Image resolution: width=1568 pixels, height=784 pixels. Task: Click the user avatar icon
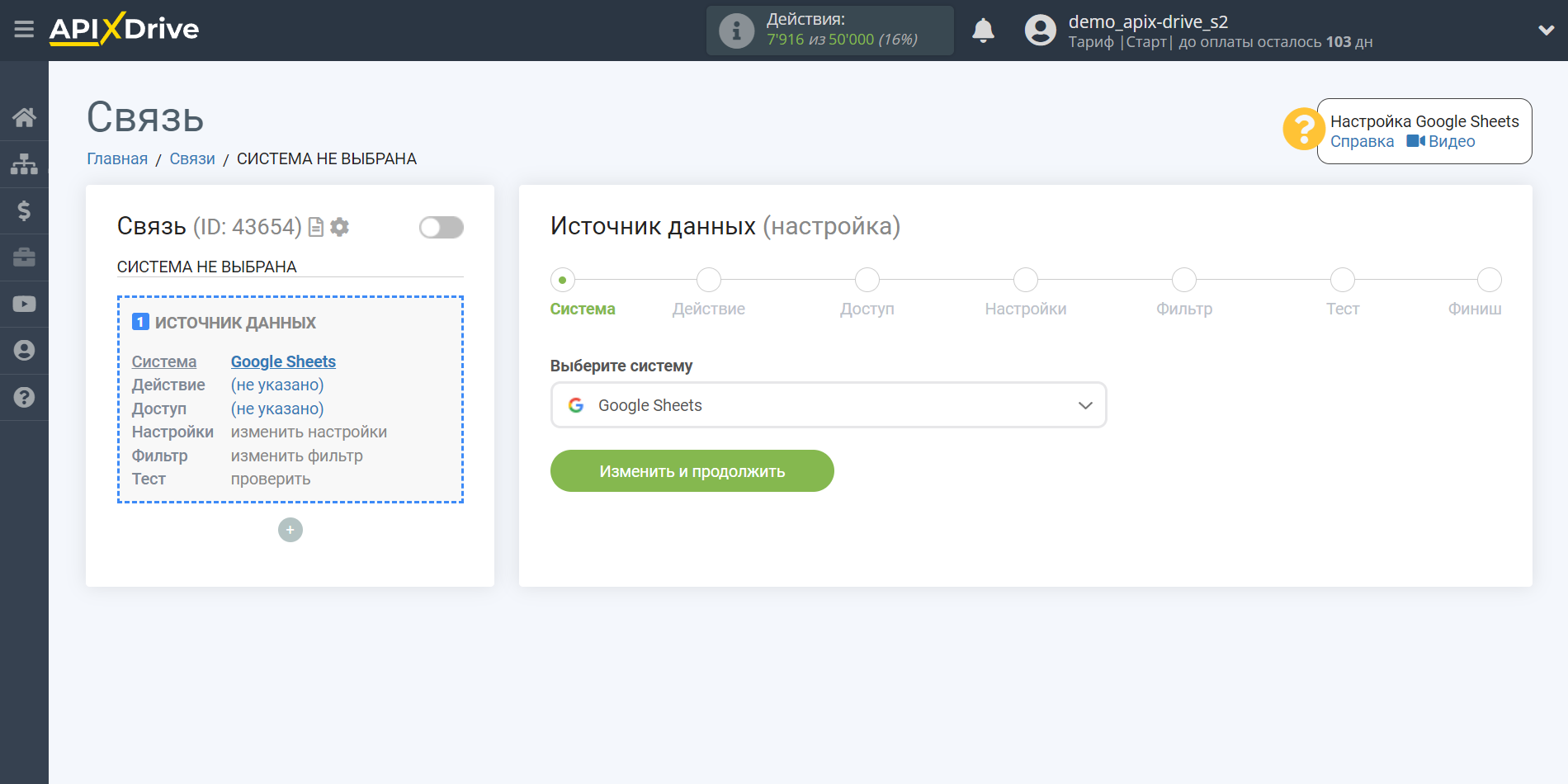(1040, 31)
